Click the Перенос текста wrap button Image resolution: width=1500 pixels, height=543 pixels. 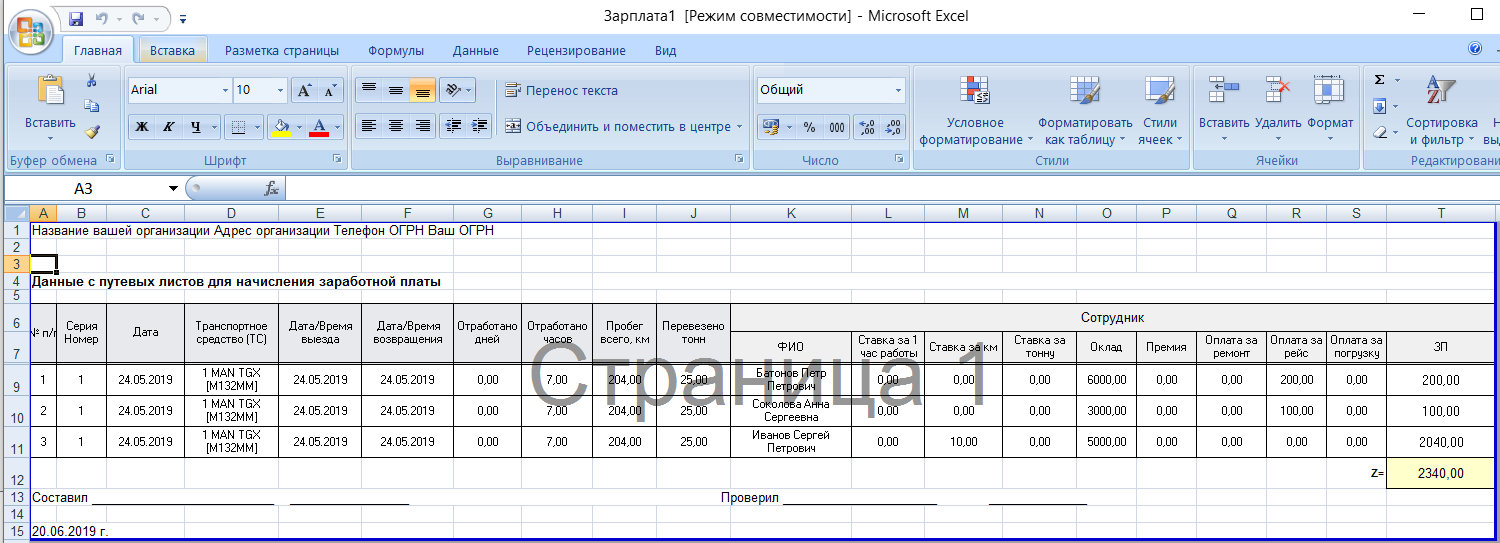click(561, 90)
